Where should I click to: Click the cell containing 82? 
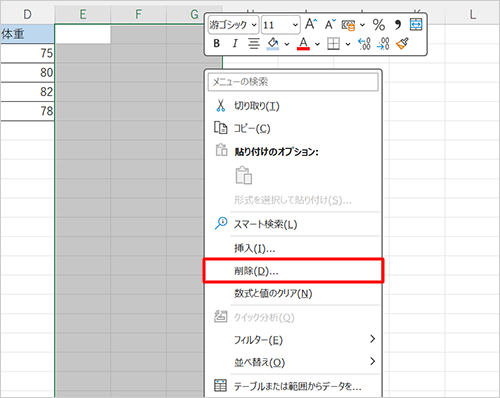[x=27, y=92]
